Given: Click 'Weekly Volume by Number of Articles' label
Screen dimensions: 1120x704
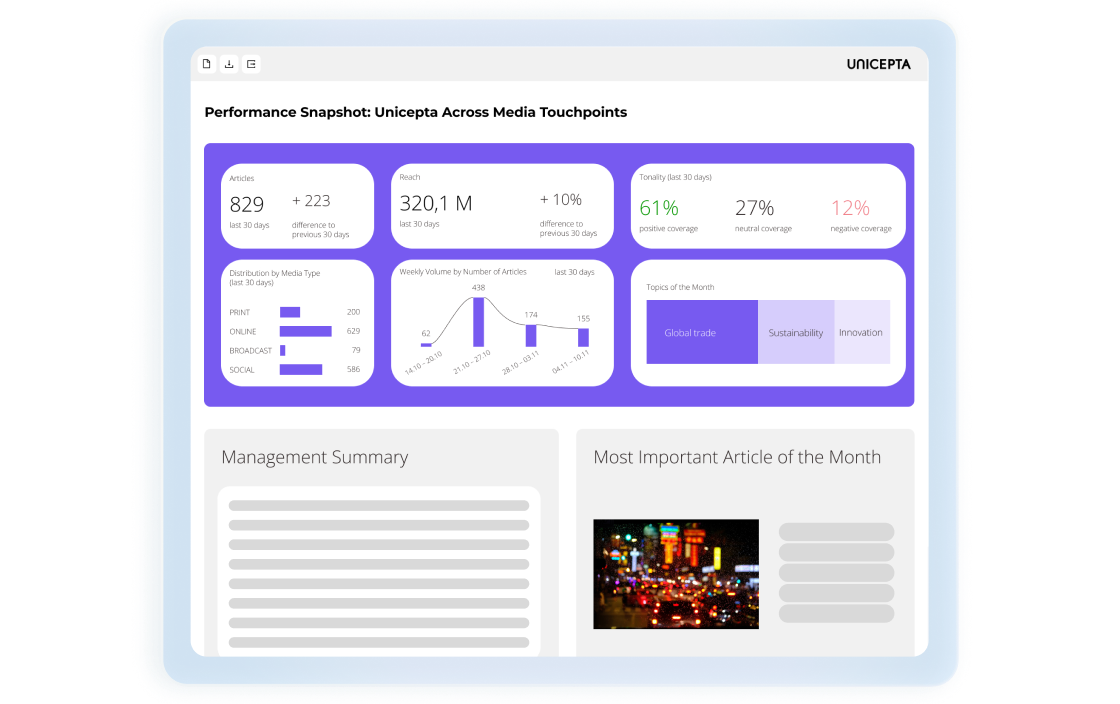Looking at the screenshot, I should (463, 272).
